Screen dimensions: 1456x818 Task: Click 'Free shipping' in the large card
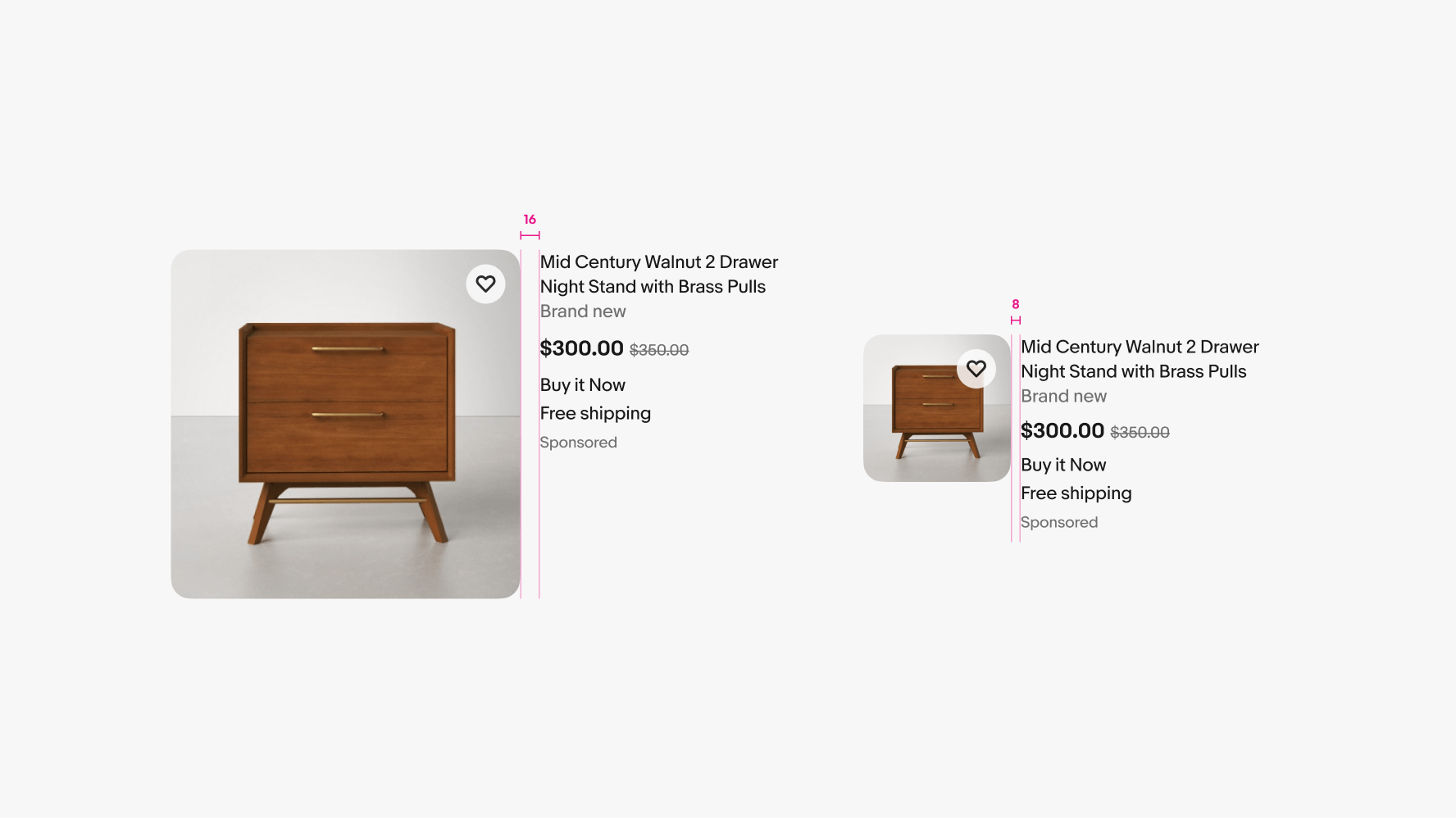595,414
